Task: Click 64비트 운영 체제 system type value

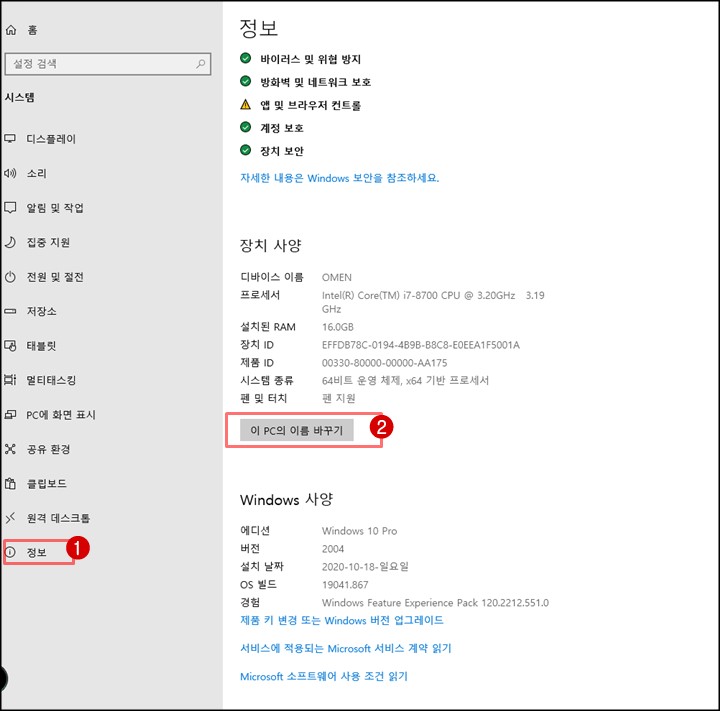Action: (x=405, y=380)
